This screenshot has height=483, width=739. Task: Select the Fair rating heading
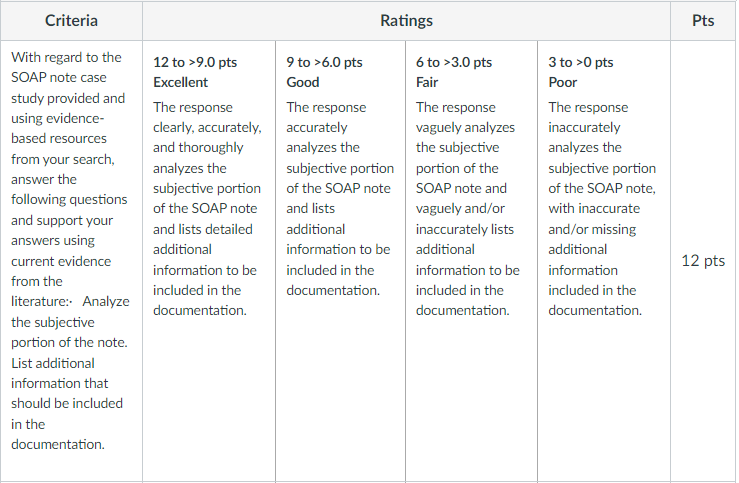427,82
